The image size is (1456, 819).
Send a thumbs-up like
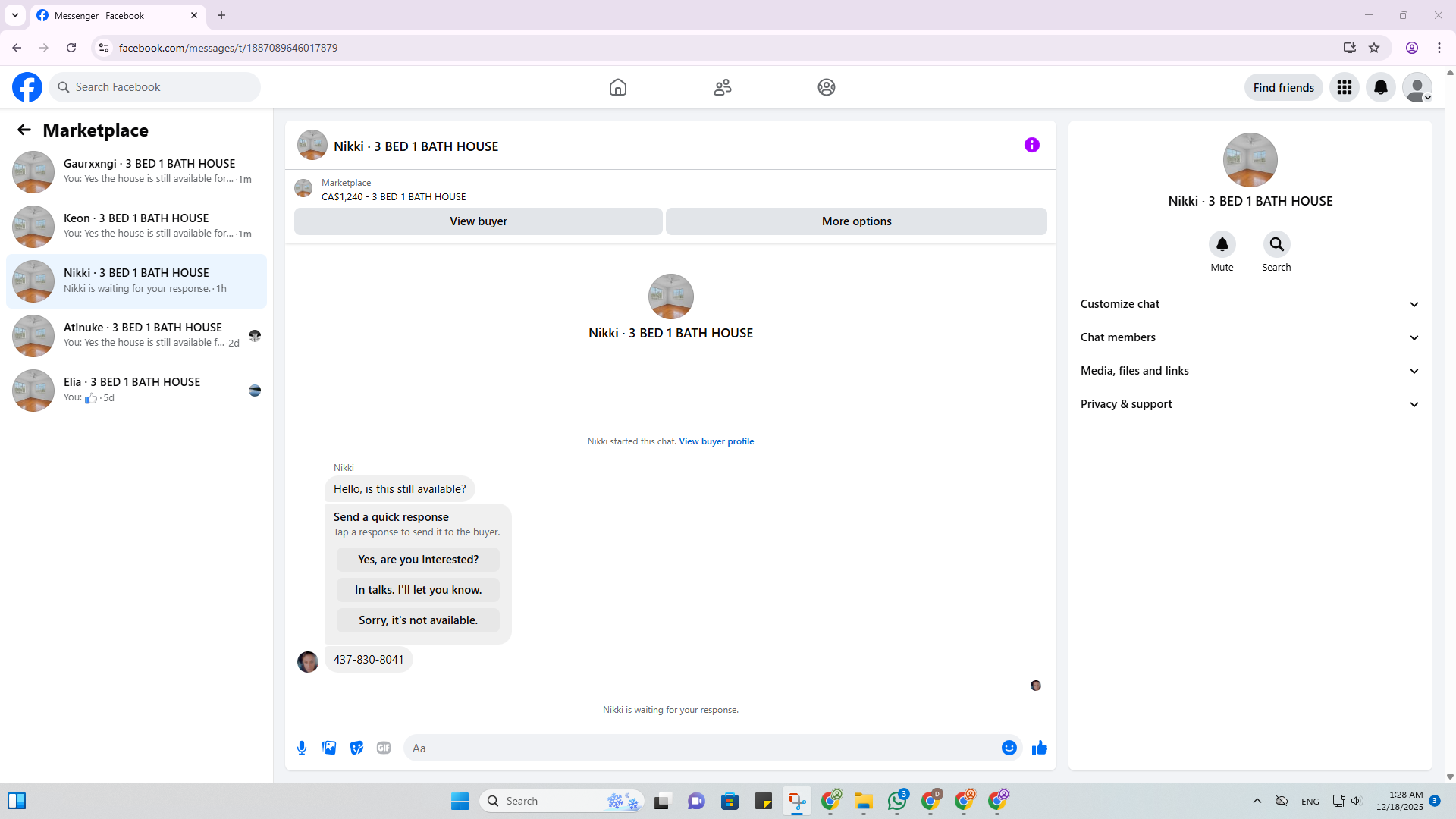(1039, 748)
